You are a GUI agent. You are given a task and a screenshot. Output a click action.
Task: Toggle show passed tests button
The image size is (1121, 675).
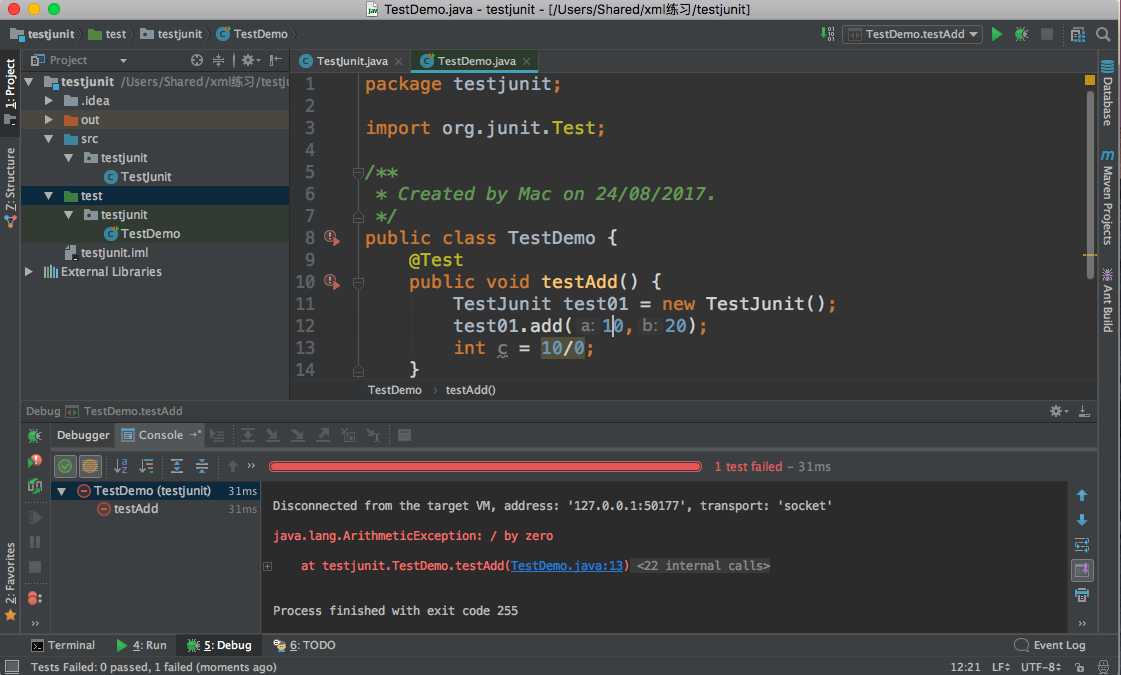(65, 466)
